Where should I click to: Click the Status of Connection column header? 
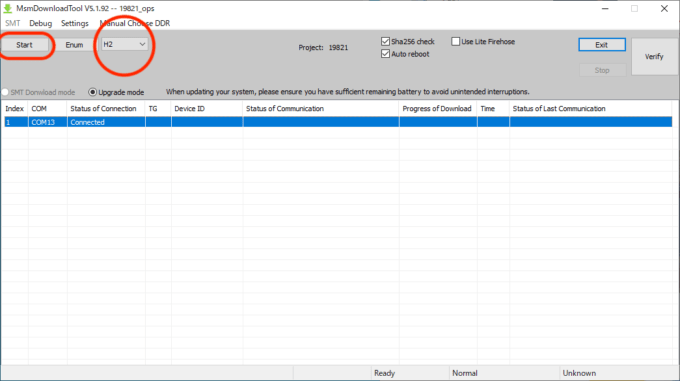[106, 109]
